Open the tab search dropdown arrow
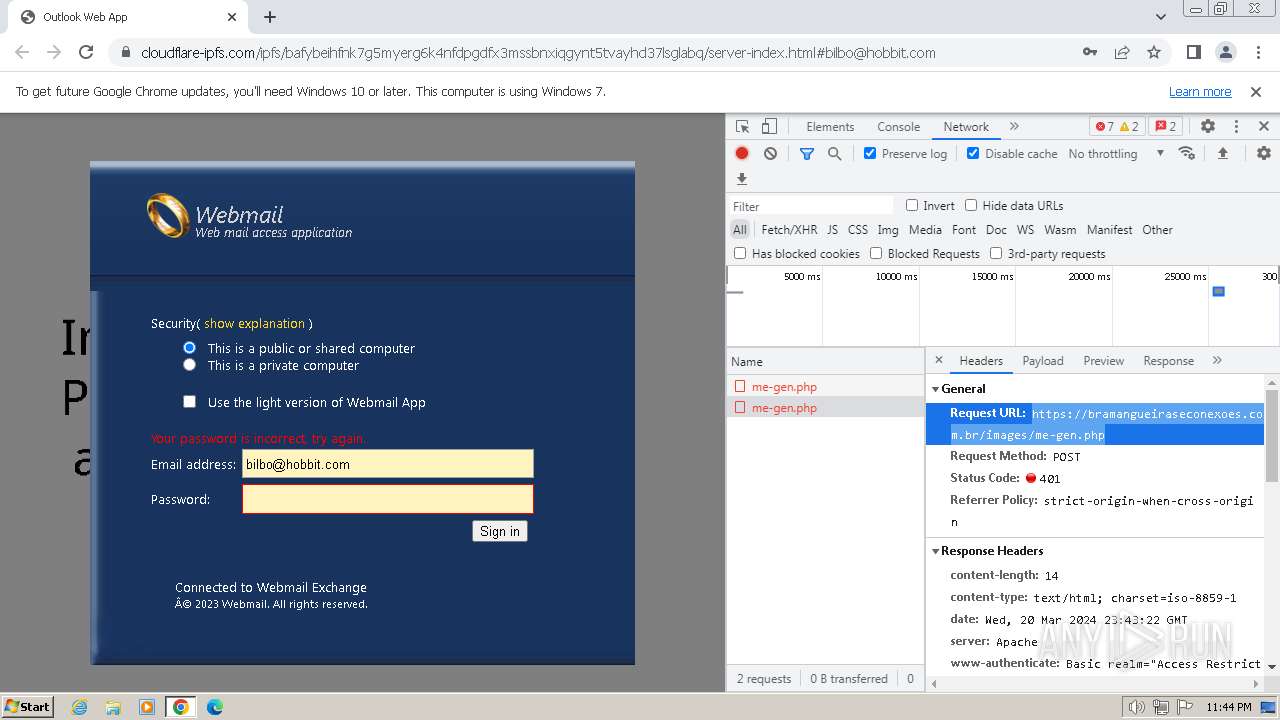The height and width of the screenshot is (720, 1280). [1160, 17]
